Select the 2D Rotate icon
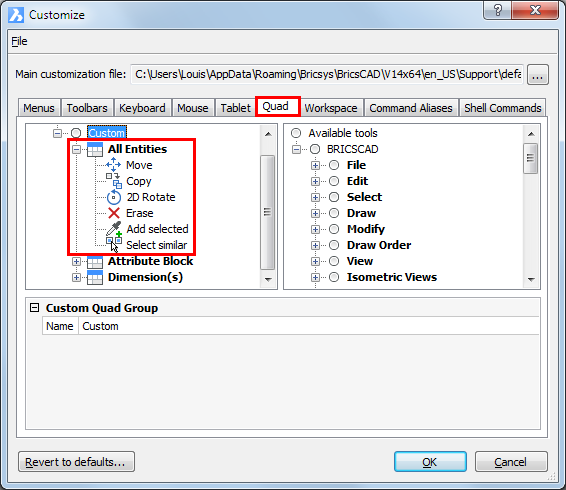The image size is (566, 490). click(x=114, y=197)
